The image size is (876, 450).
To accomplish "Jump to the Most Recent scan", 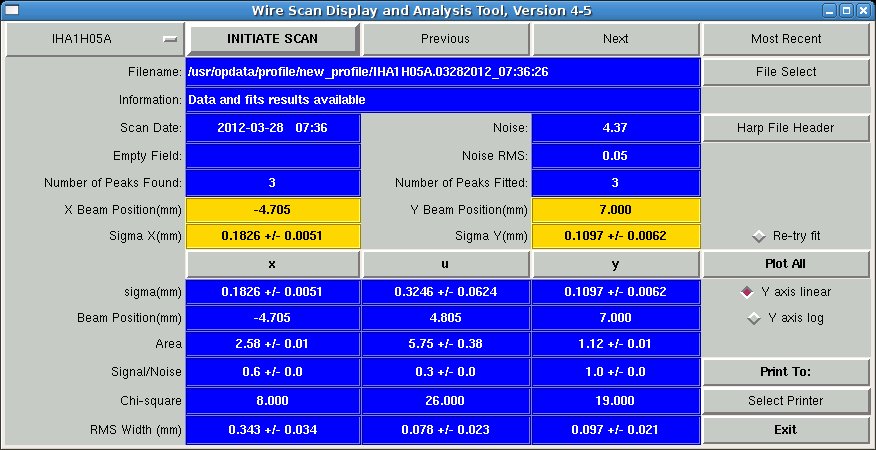I will coord(785,39).
